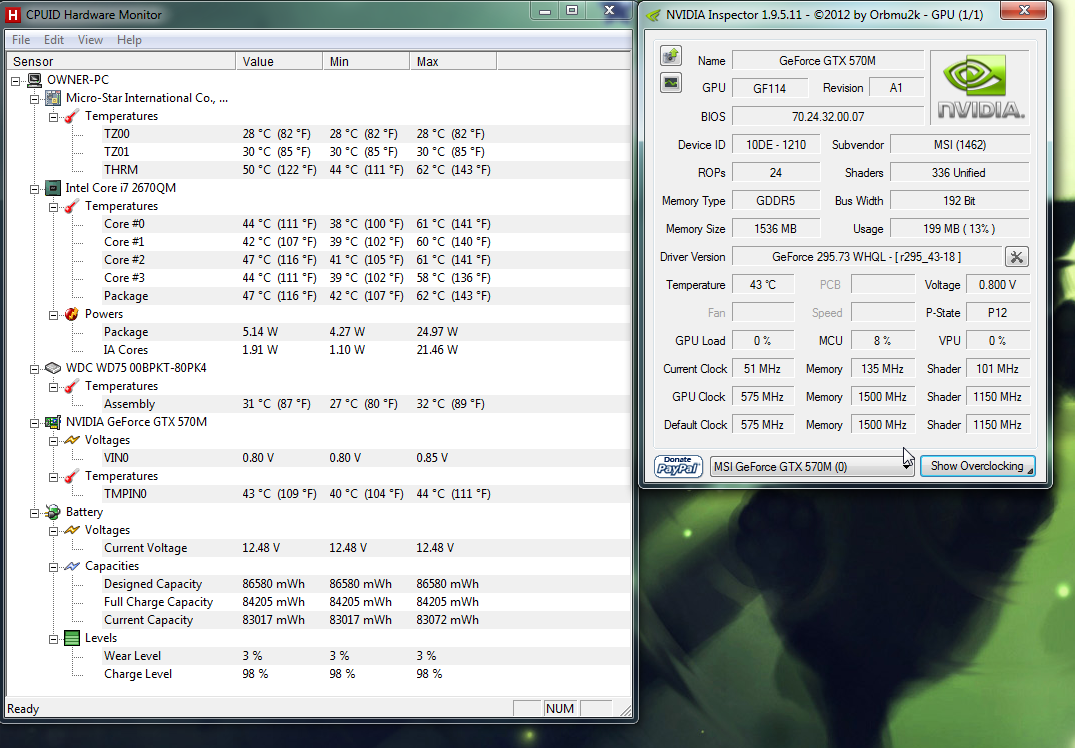The image size is (1075, 748).
Task: Collapse the Capacities node
Action: click(x=53, y=567)
